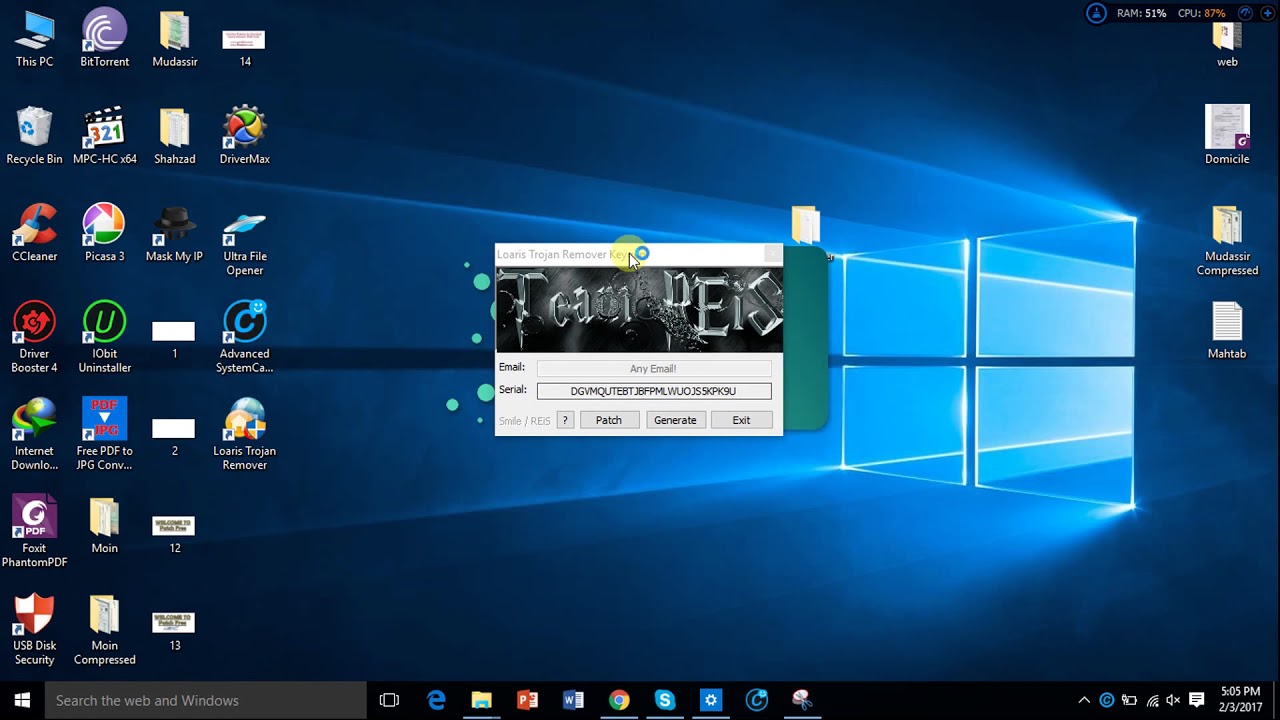Image resolution: width=1280 pixels, height=720 pixels.
Task: Click the muted volume tray icon
Action: tap(1173, 700)
